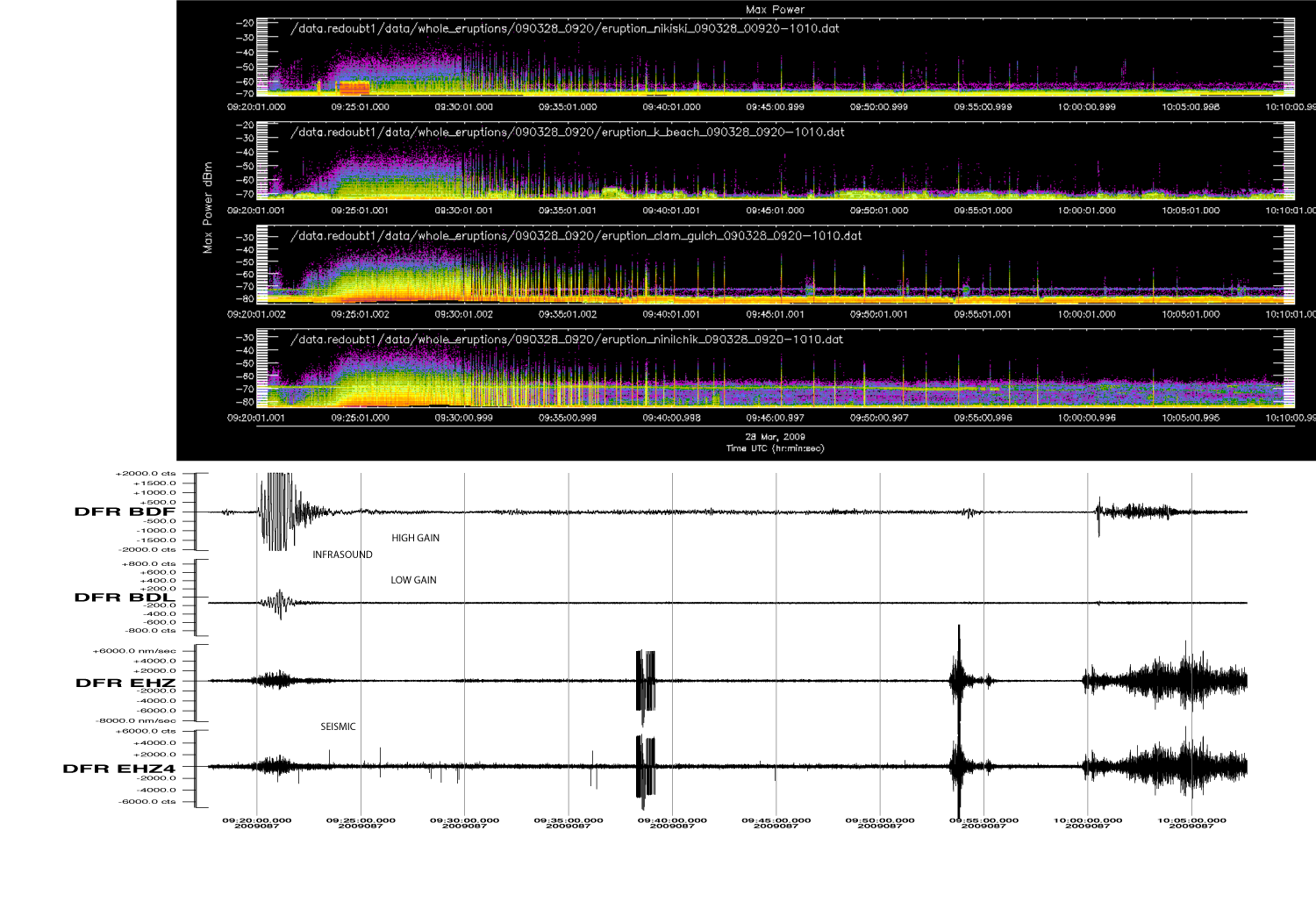The image size is (1316, 909).
Task: Select the eruption_clam_gulch_090328 file path label
Action: click(576, 236)
